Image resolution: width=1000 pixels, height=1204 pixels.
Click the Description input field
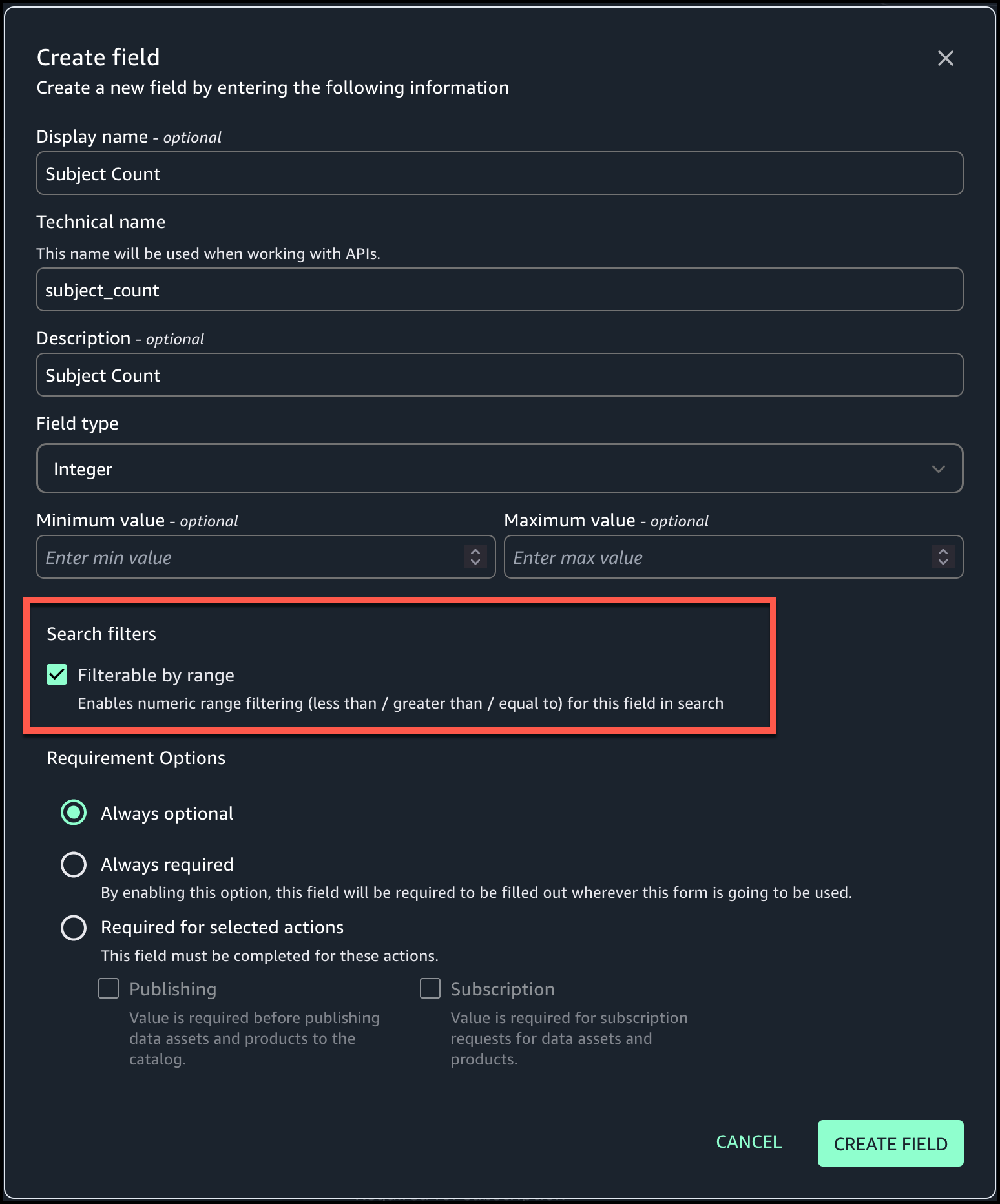499,375
